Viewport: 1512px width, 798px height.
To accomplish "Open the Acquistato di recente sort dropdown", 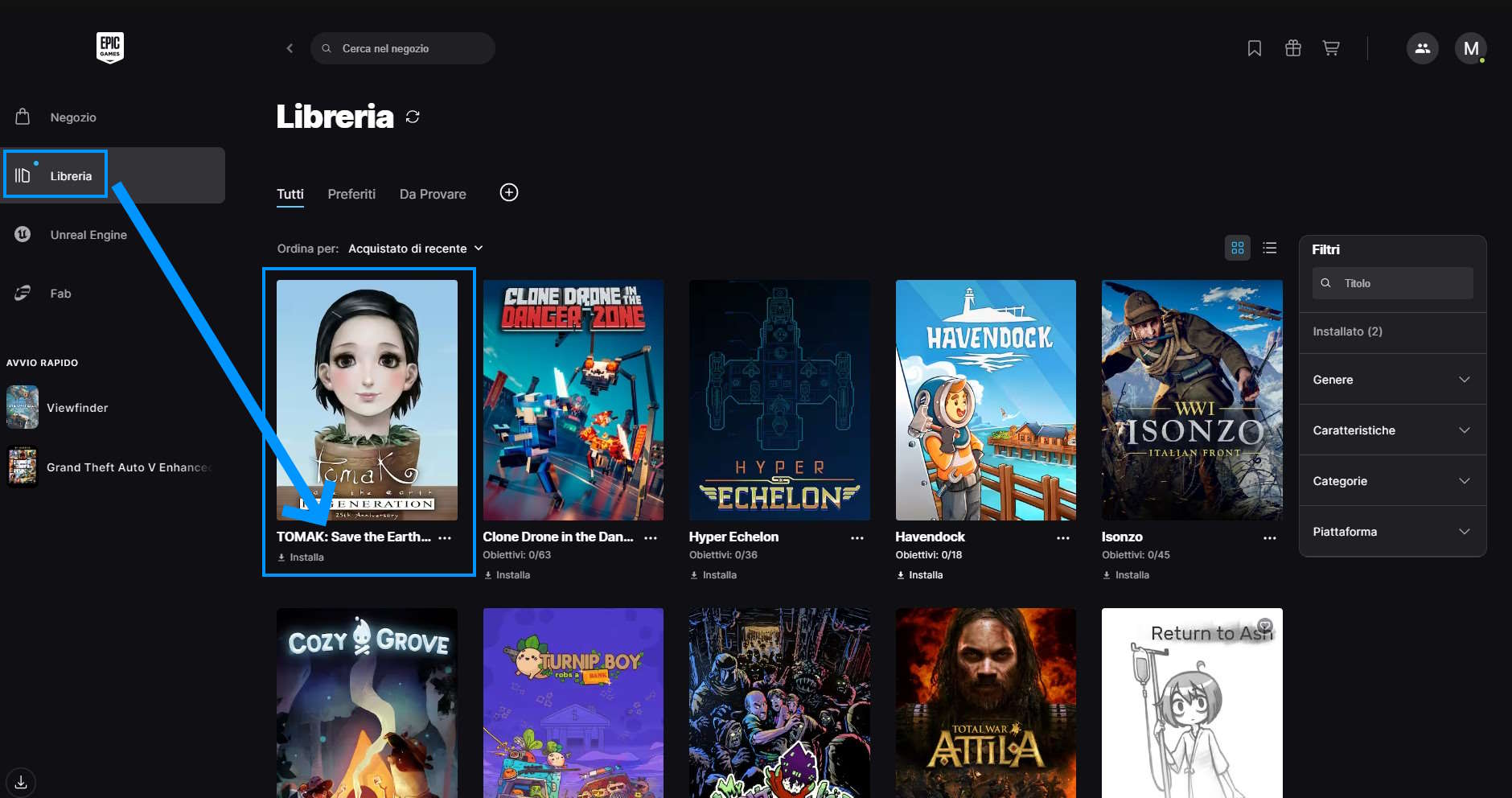I will coord(415,249).
